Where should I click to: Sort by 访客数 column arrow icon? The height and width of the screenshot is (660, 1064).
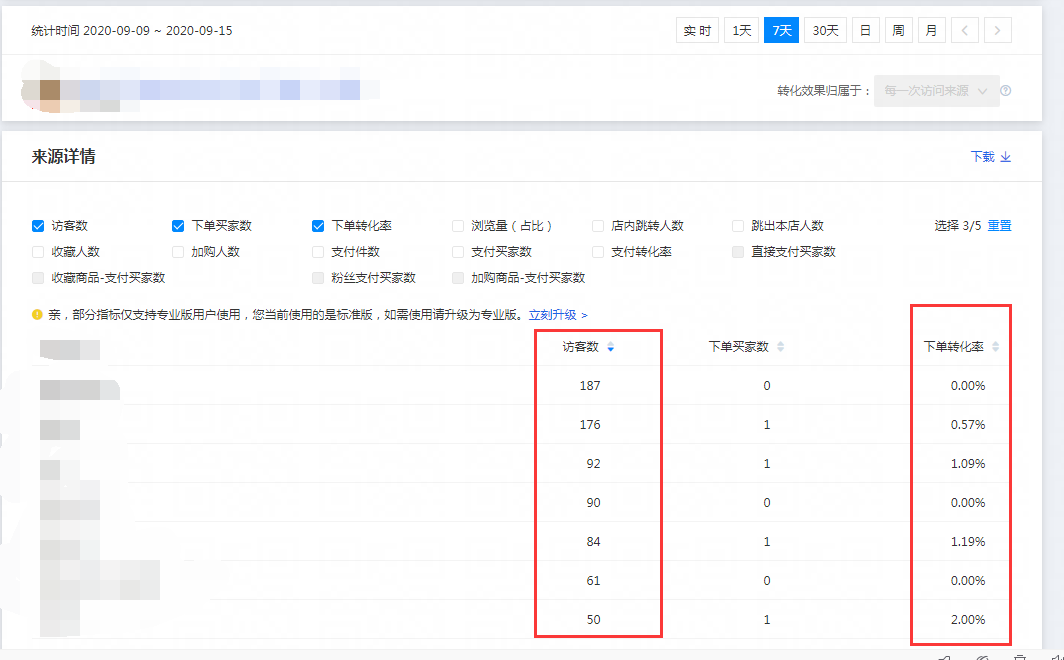[611, 347]
